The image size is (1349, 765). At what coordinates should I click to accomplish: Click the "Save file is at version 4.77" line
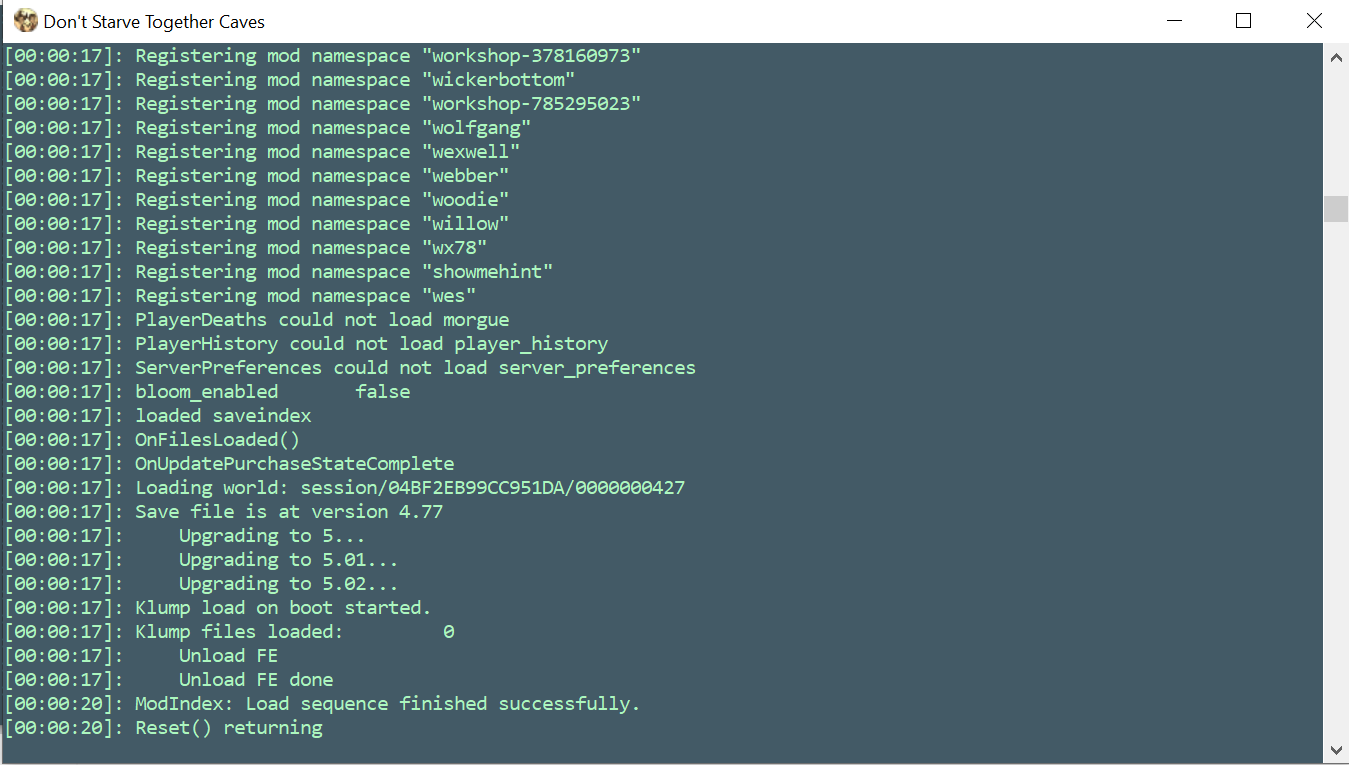click(289, 512)
